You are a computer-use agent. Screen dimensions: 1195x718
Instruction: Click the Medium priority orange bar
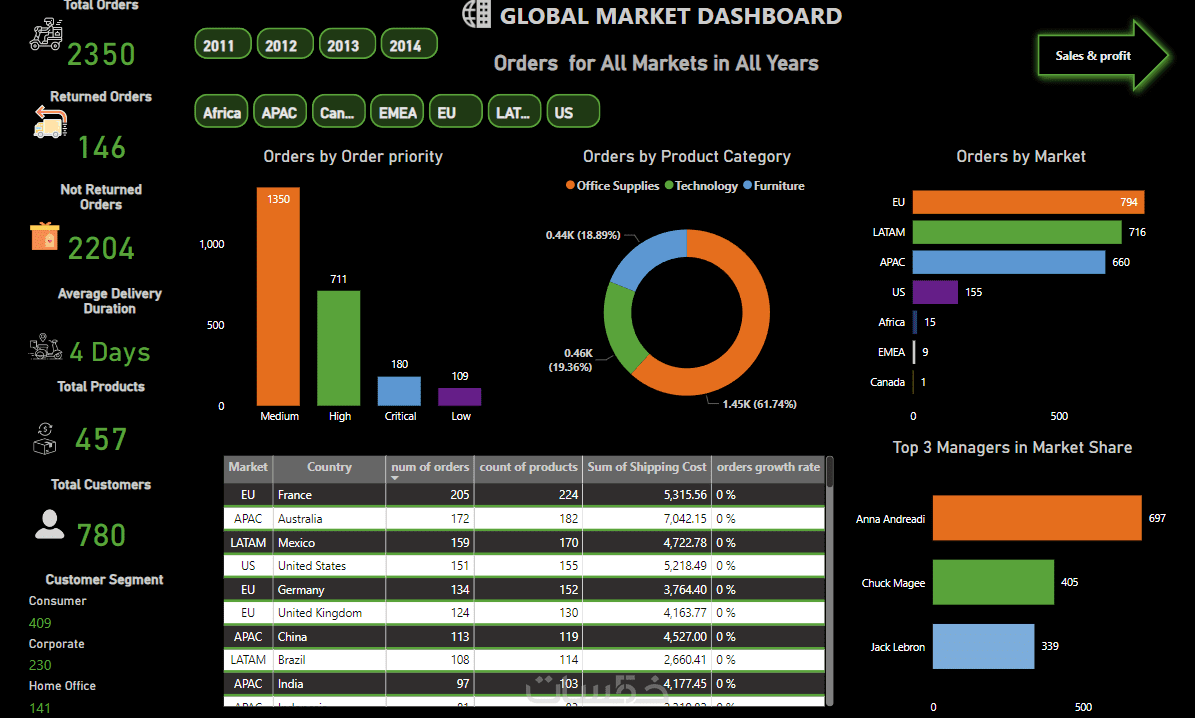pyautogui.click(x=278, y=296)
